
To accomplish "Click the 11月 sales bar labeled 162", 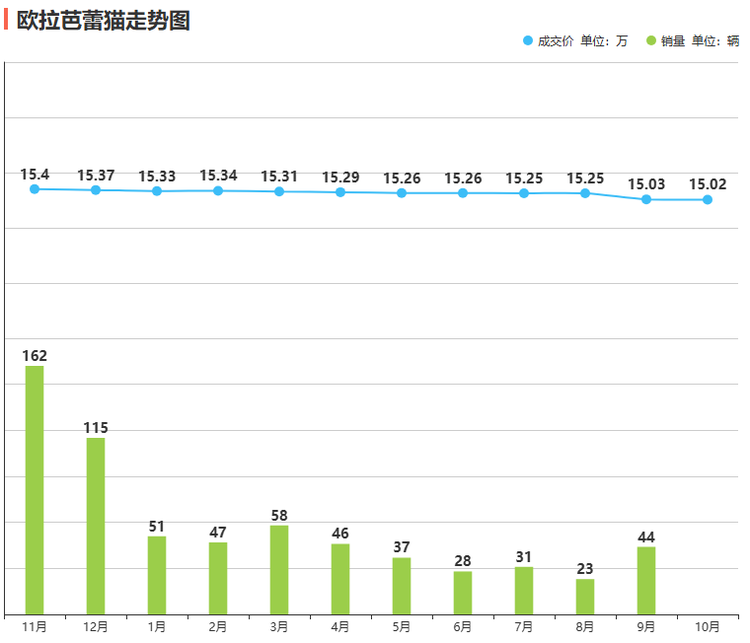I will [x=34, y=490].
